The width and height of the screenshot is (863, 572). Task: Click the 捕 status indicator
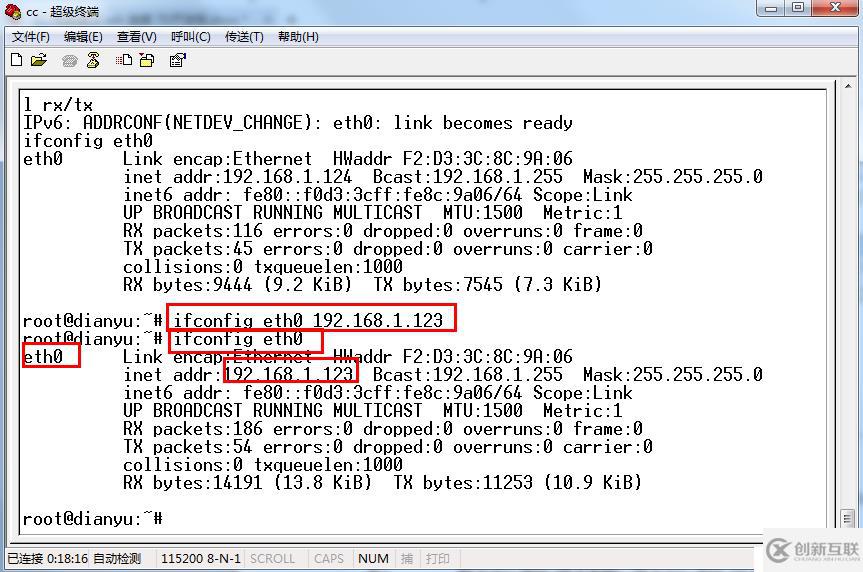[407, 559]
